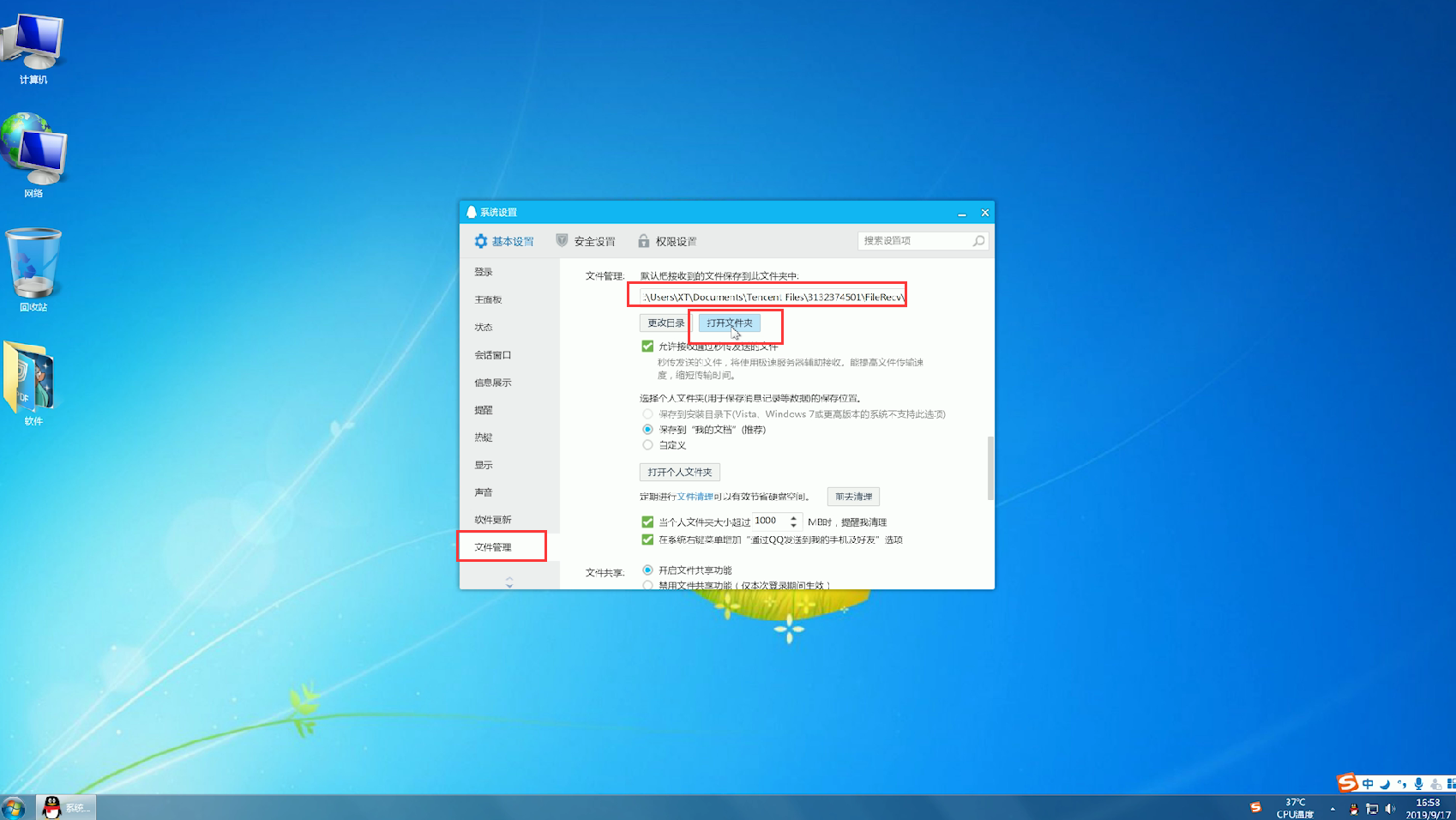Increase the 1000 MB spinner value
1456x820 pixels.
[x=793, y=517]
